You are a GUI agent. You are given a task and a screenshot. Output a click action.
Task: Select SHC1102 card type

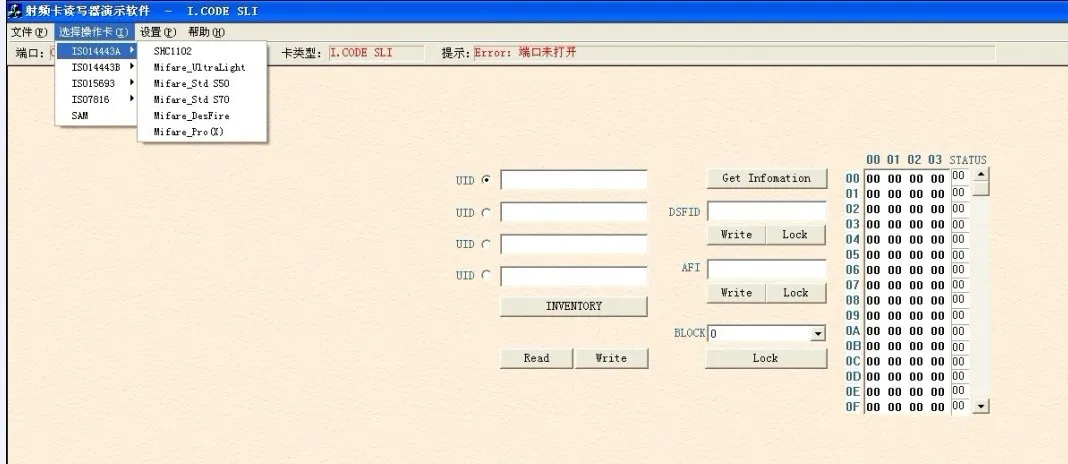pos(202,51)
